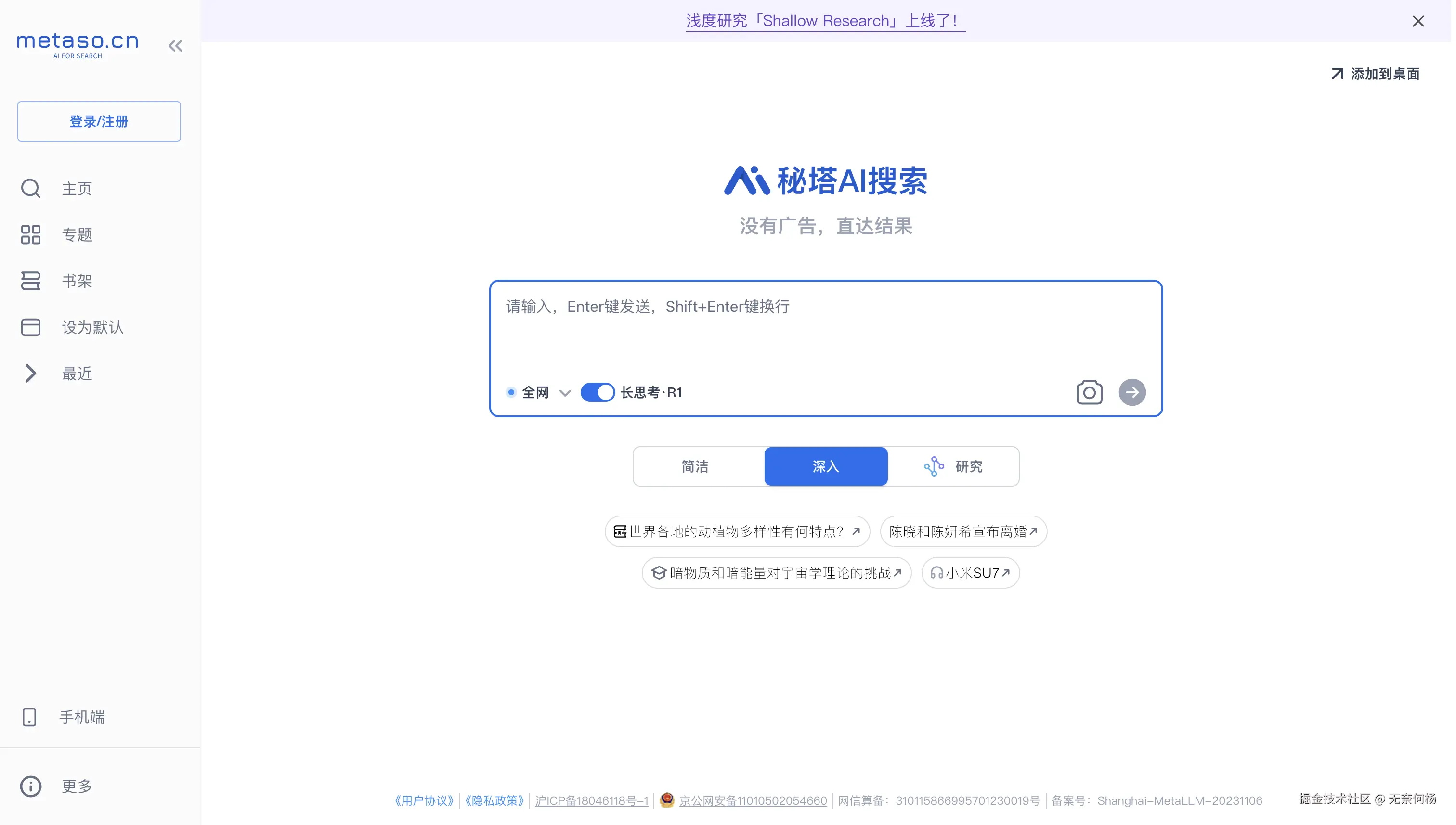Click the 主页 search icon in sidebar
Image resolution: width=1456 pixels, height=825 pixels.
pyautogui.click(x=31, y=189)
